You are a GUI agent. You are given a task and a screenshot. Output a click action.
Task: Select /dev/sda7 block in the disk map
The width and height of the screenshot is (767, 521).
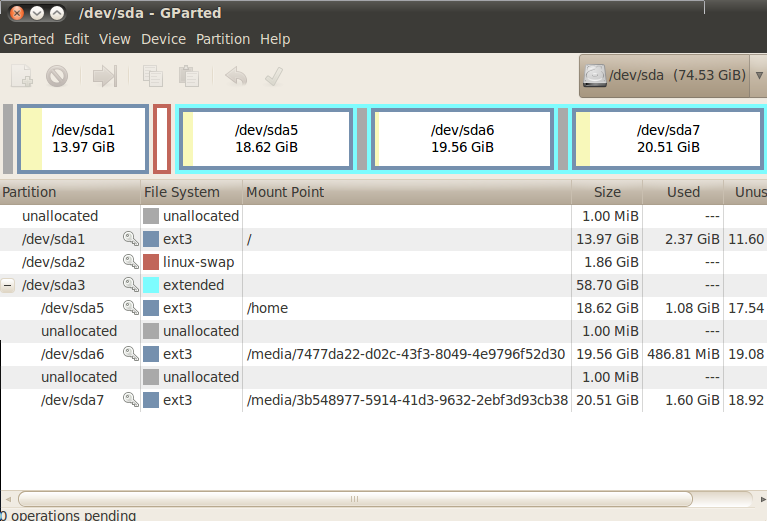pyautogui.click(x=668, y=139)
